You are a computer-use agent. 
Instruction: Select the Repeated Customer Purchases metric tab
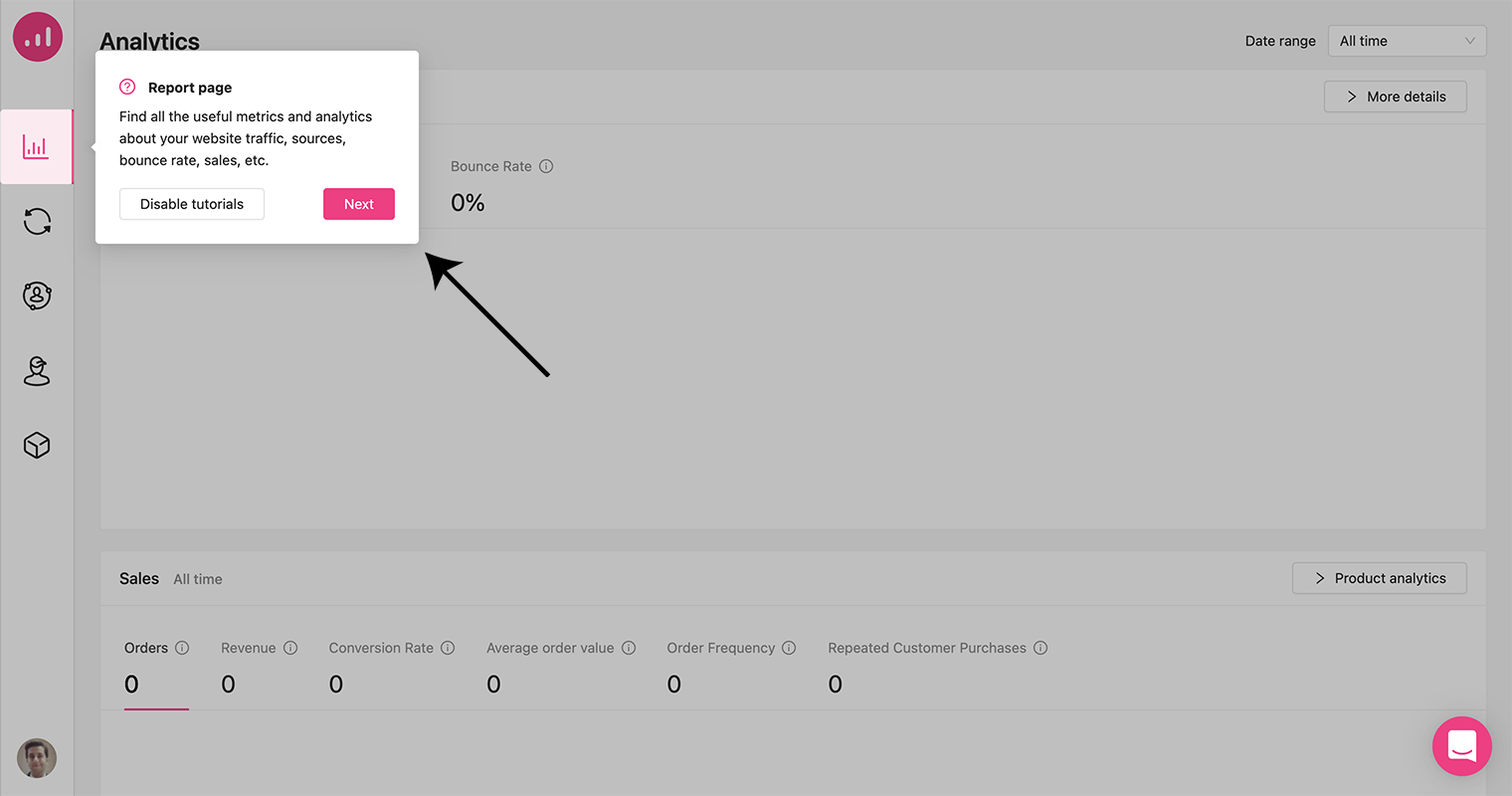click(x=937, y=668)
